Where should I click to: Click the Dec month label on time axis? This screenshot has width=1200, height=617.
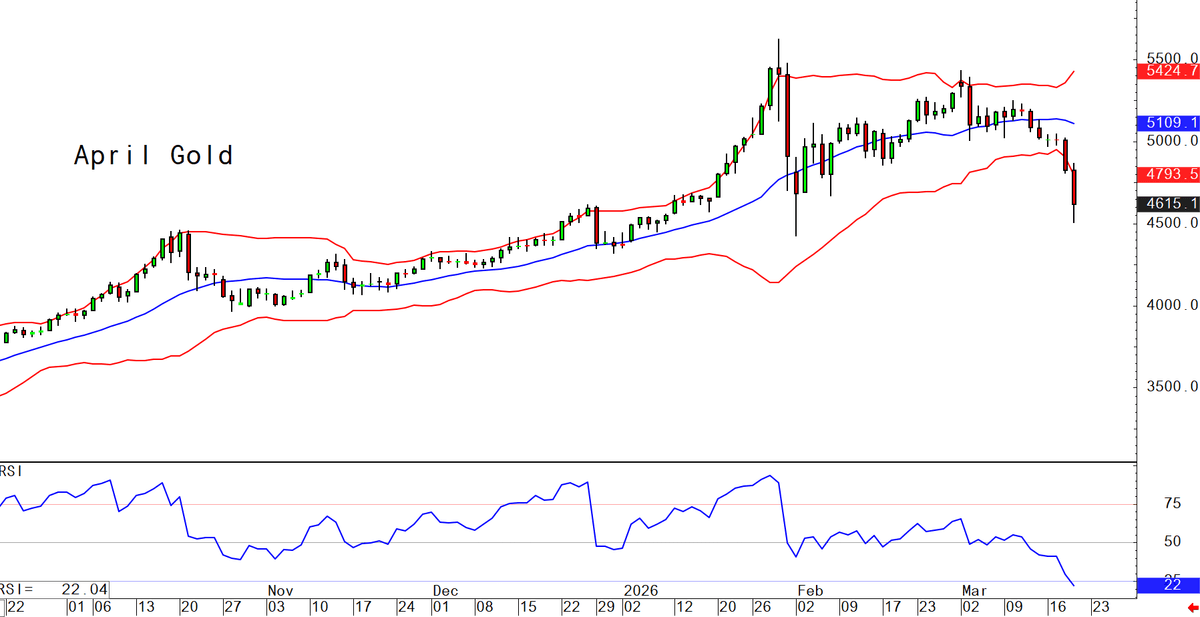click(445, 591)
